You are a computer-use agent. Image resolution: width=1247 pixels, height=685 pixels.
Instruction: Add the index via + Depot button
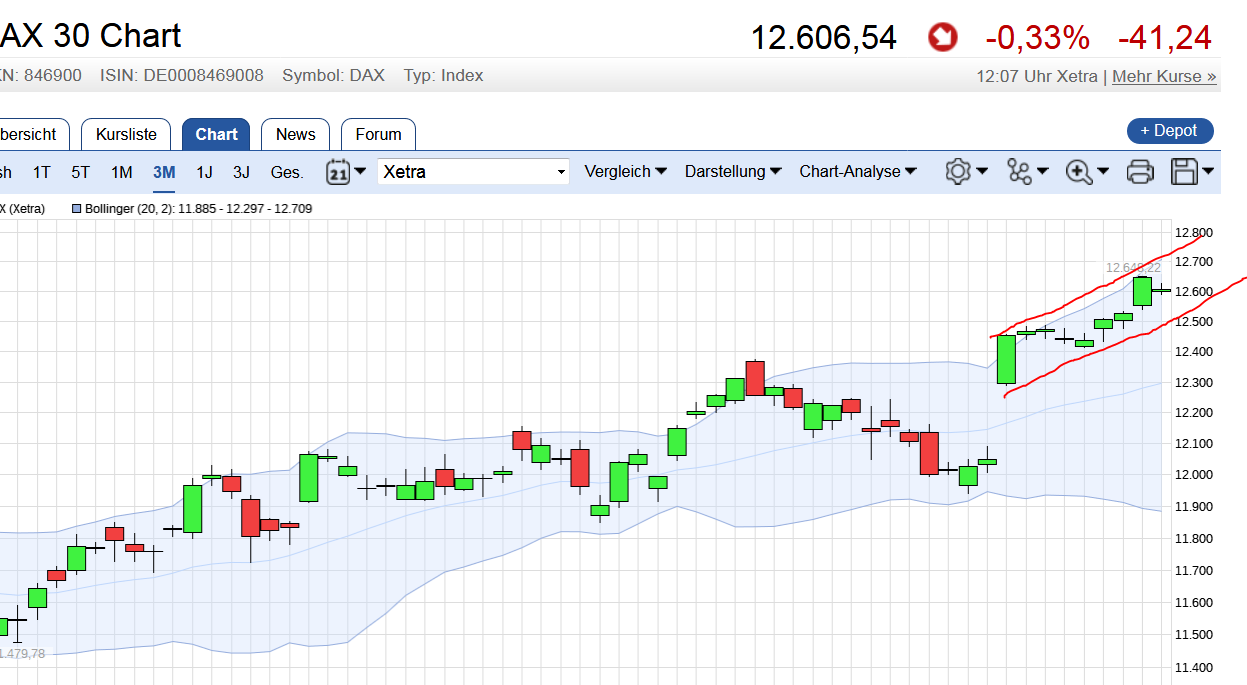tap(1170, 131)
